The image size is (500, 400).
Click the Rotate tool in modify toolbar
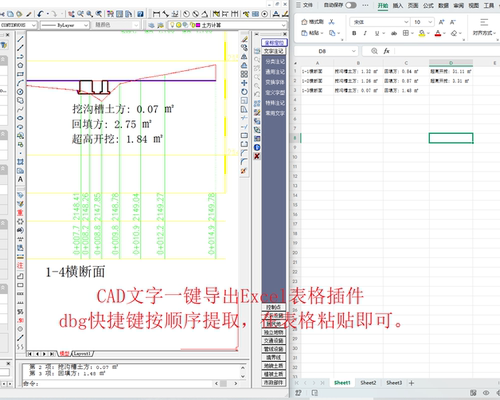244,92
